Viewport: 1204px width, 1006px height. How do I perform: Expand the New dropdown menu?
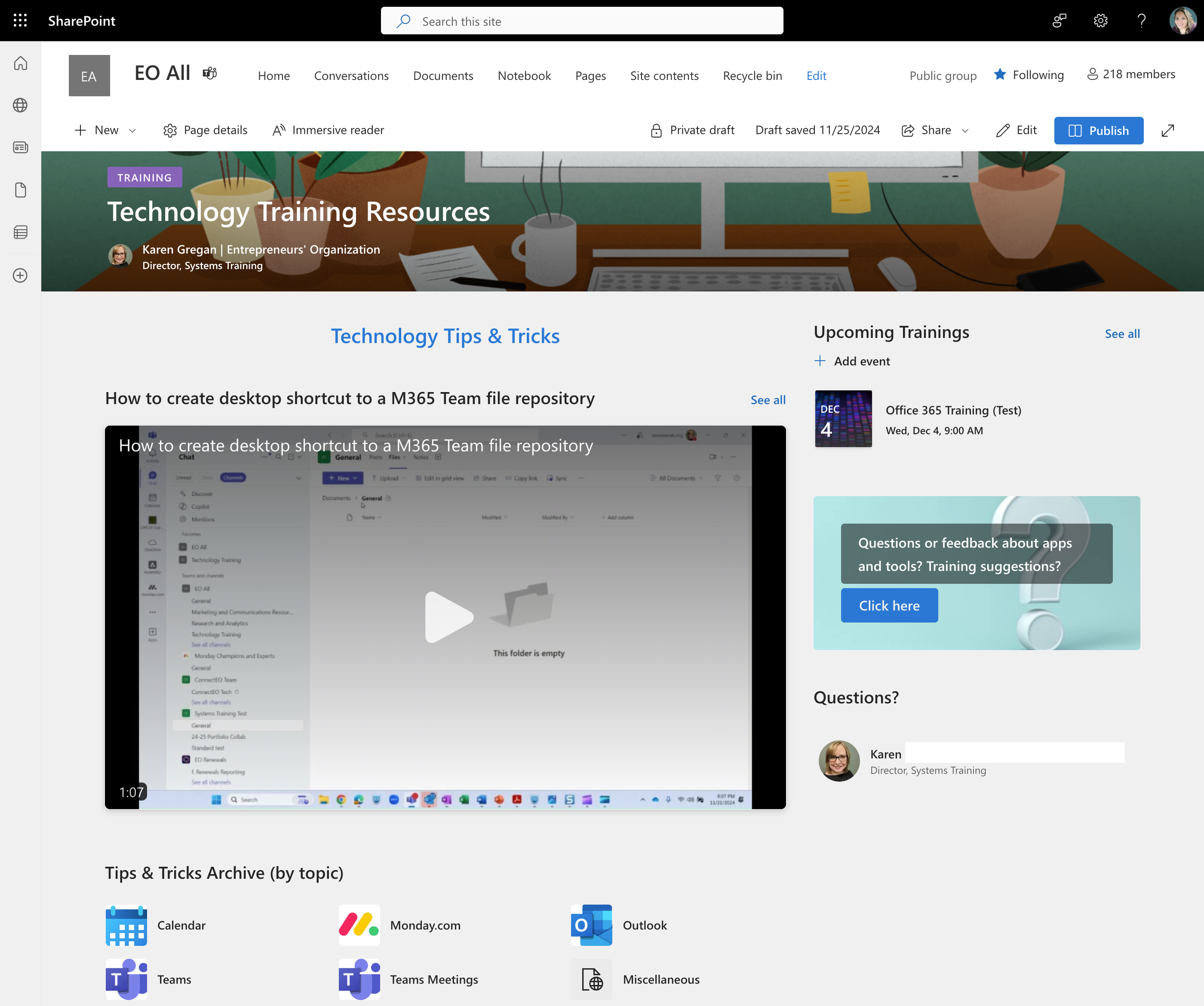point(132,131)
